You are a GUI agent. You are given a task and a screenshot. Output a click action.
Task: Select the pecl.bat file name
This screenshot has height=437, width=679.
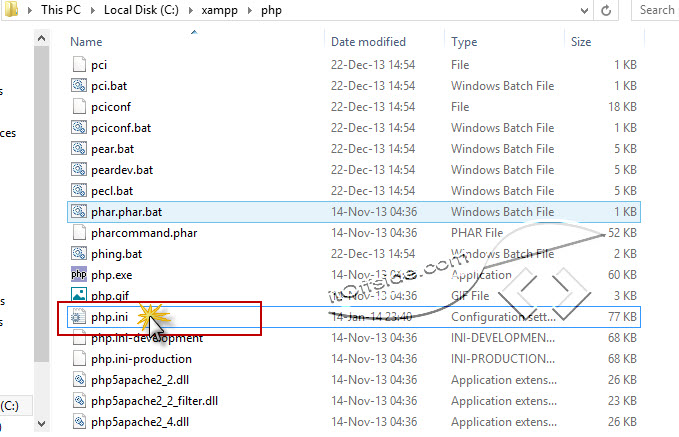pyautogui.click(x=112, y=191)
